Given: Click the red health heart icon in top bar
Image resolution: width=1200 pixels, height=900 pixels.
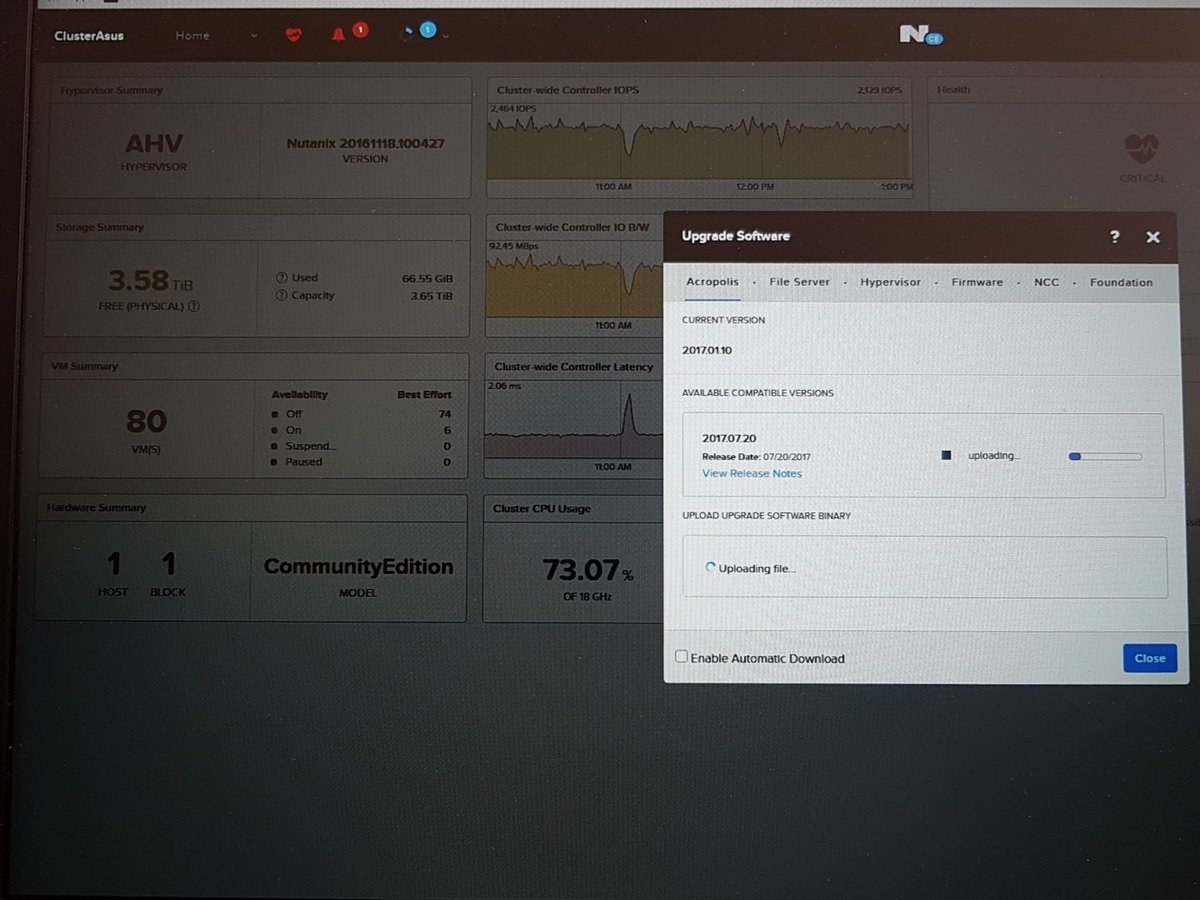Looking at the screenshot, I should click(293, 34).
